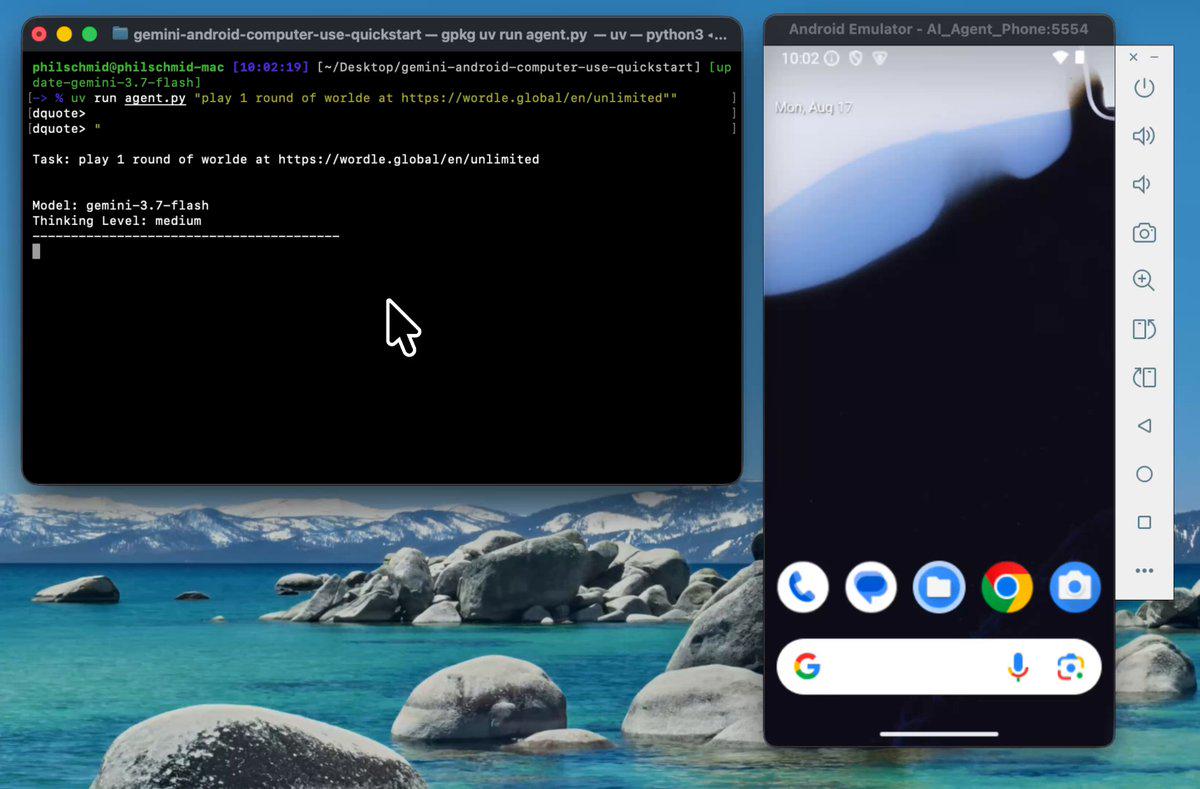Open the Phone app on Android

coord(803,587)
